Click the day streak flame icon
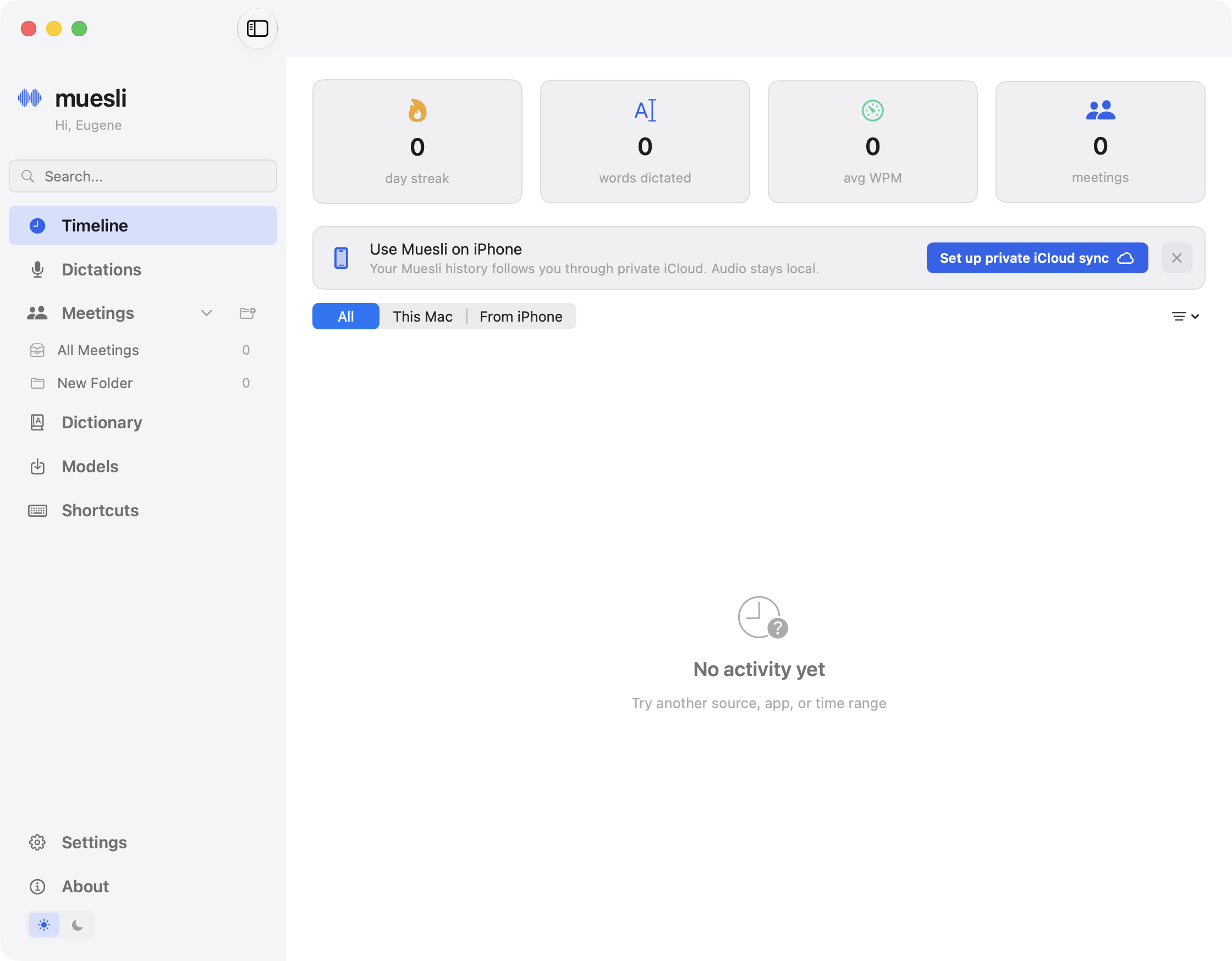 pyautogui.click(x=417, y=111)
